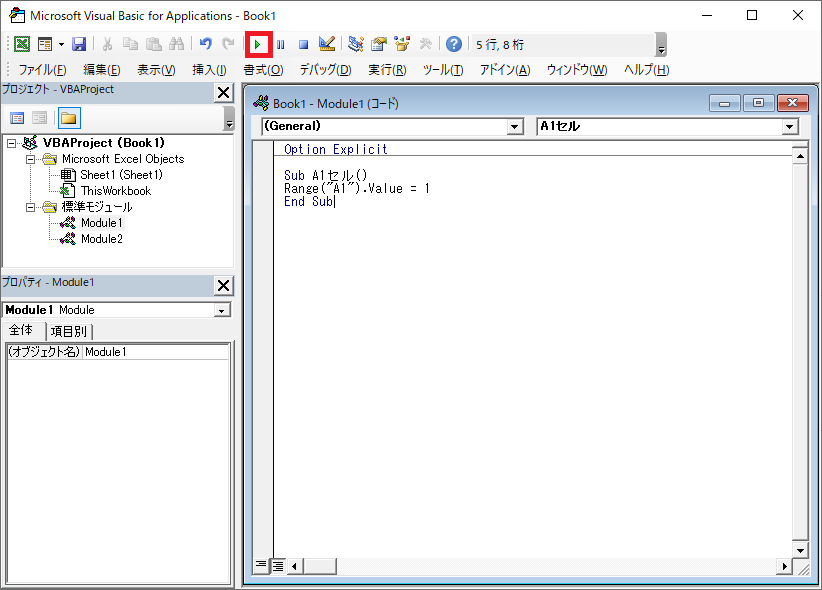
Task: Open the 書式 menu
Action: point(263,70)
